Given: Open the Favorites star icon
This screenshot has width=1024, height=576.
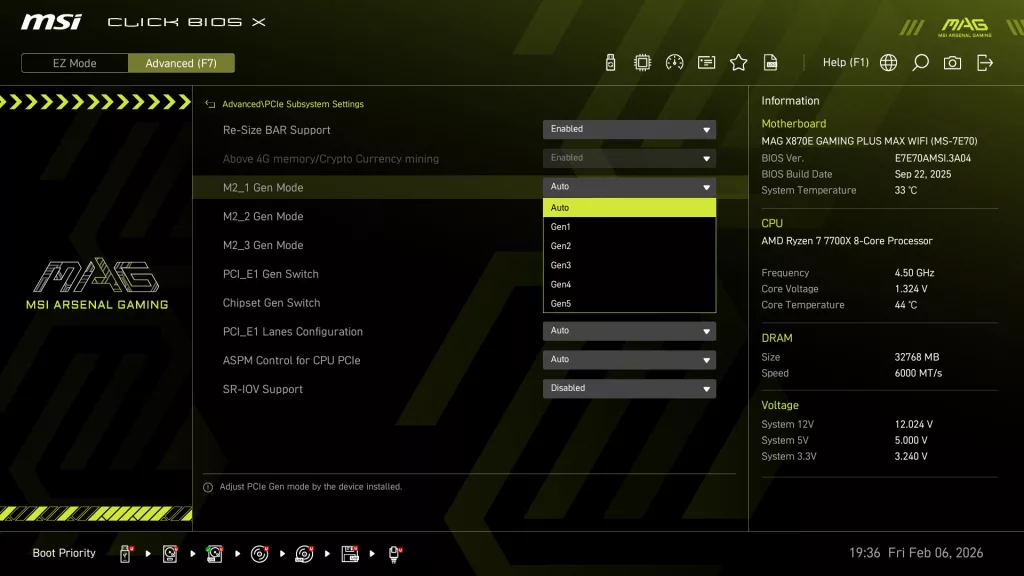Looking at the screenshot, I should tap(738, 61).
